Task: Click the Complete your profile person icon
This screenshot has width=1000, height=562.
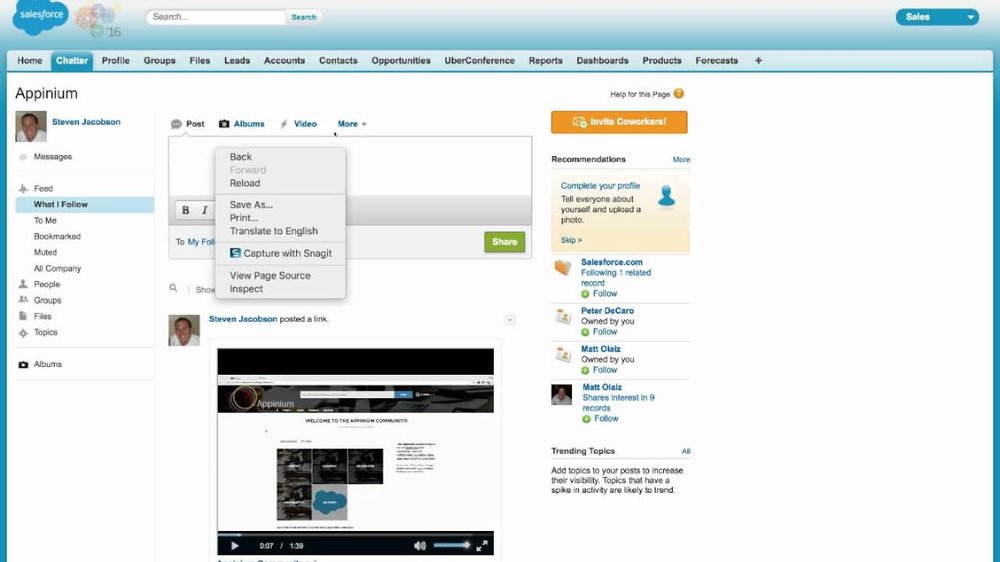Action: [x=666, y=195]
